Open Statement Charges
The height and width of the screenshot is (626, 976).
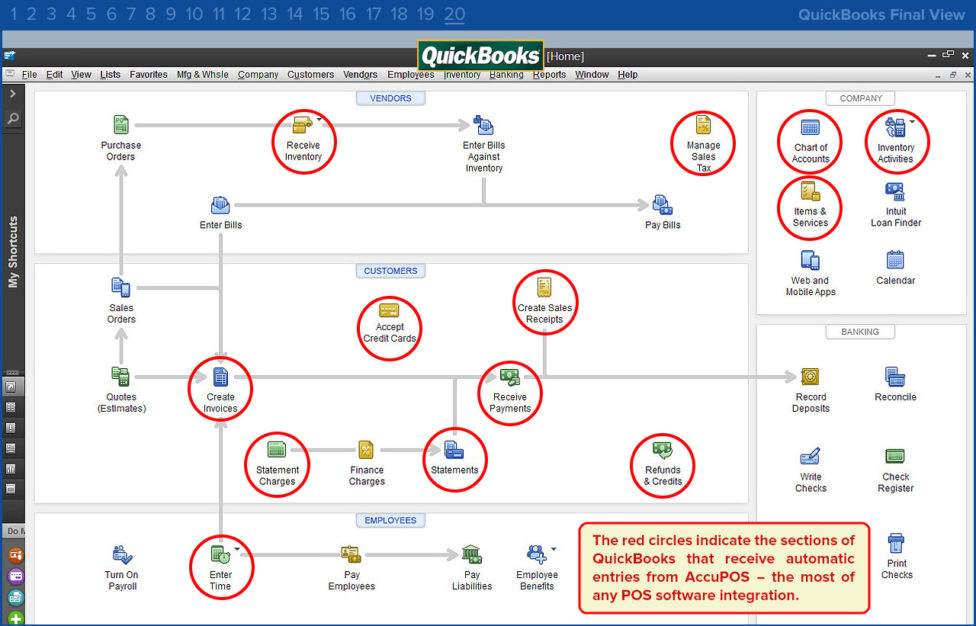276,449
